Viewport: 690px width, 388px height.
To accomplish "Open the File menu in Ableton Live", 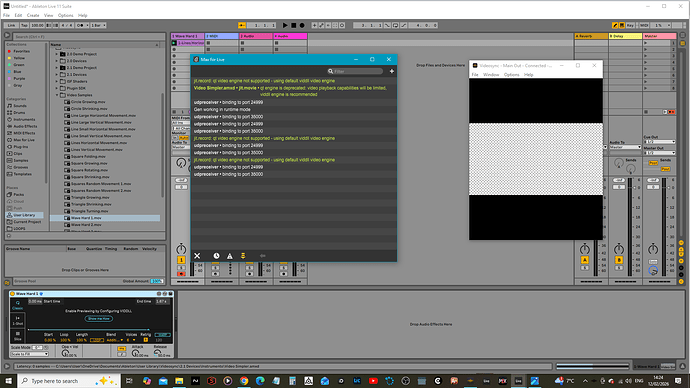I will [x=6, y=15].
